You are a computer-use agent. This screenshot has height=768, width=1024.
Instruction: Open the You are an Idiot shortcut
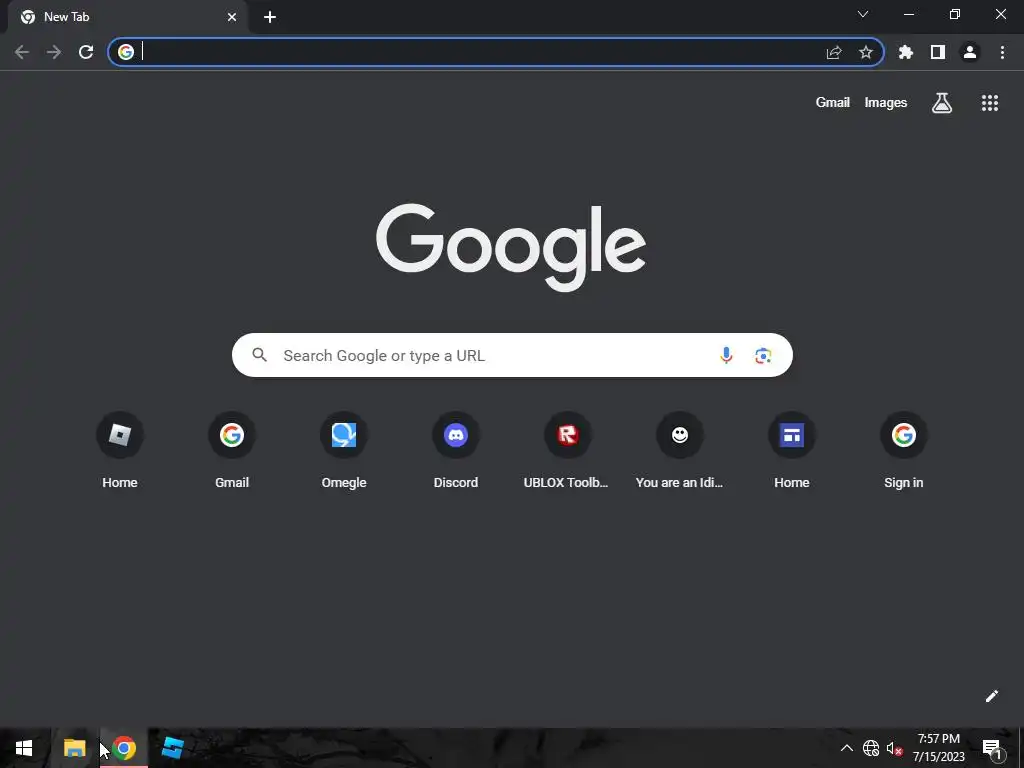pos(680,451)
